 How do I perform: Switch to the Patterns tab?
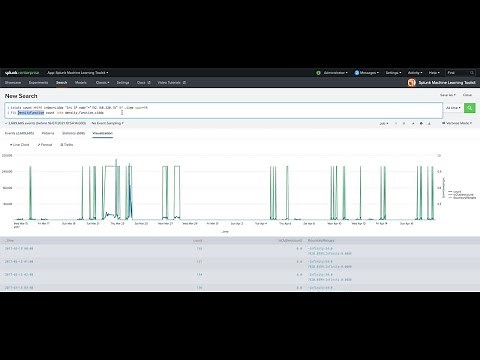[48, 133]
